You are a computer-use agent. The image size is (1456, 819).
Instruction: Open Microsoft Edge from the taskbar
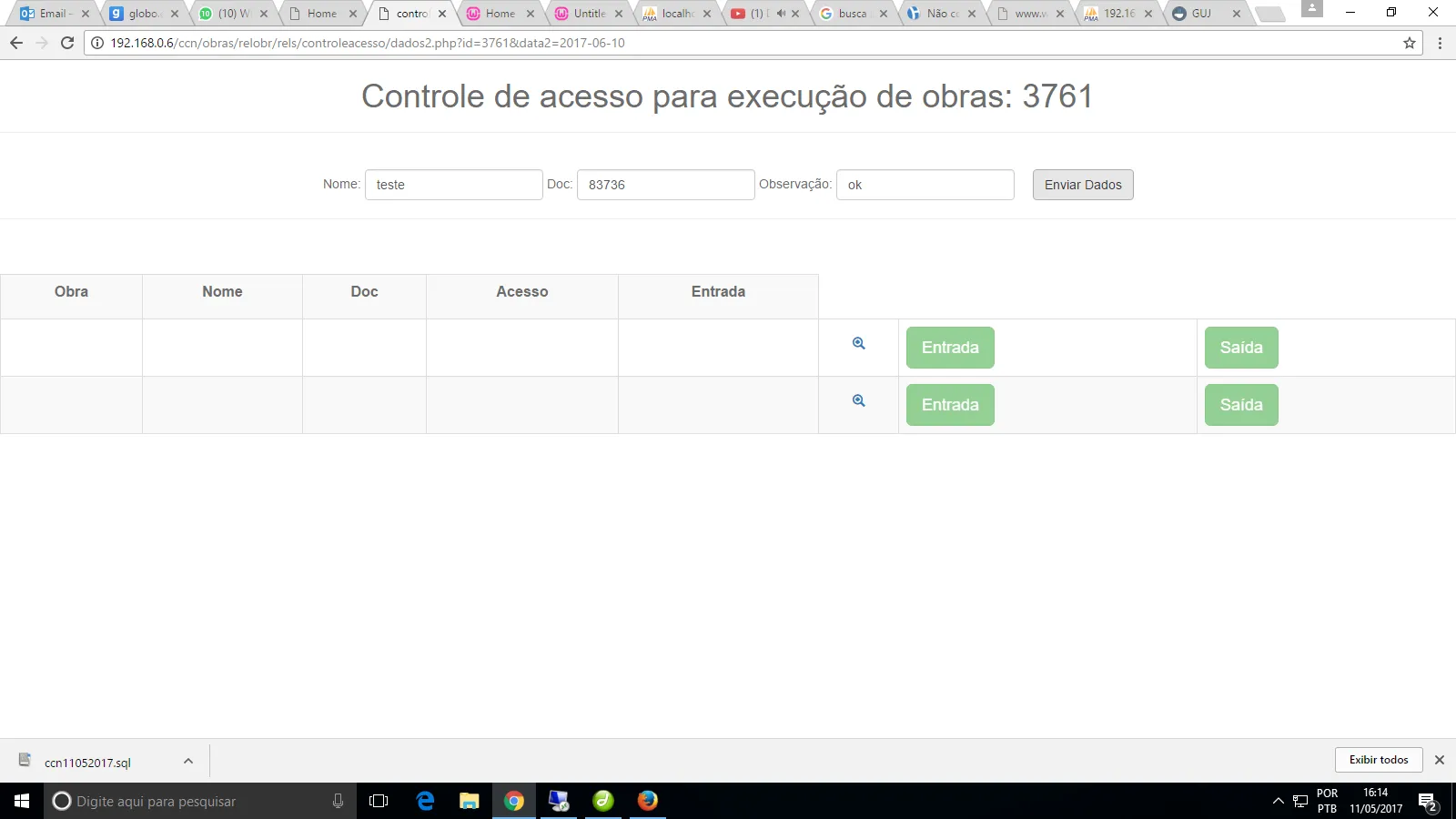[425, 801]
